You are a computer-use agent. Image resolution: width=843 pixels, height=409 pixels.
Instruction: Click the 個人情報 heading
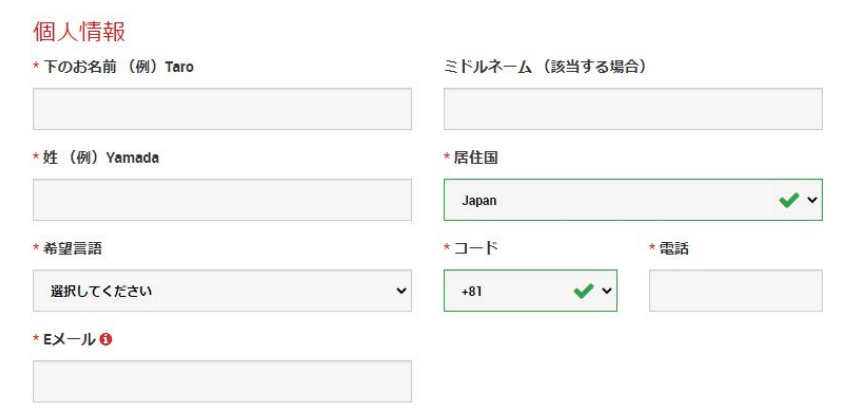[80, 32]
